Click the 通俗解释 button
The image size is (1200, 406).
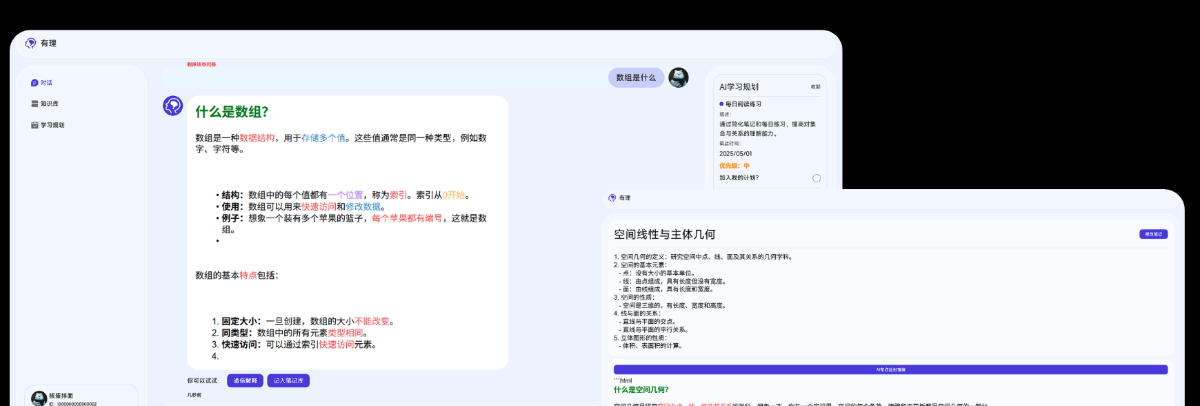(245, 380)
